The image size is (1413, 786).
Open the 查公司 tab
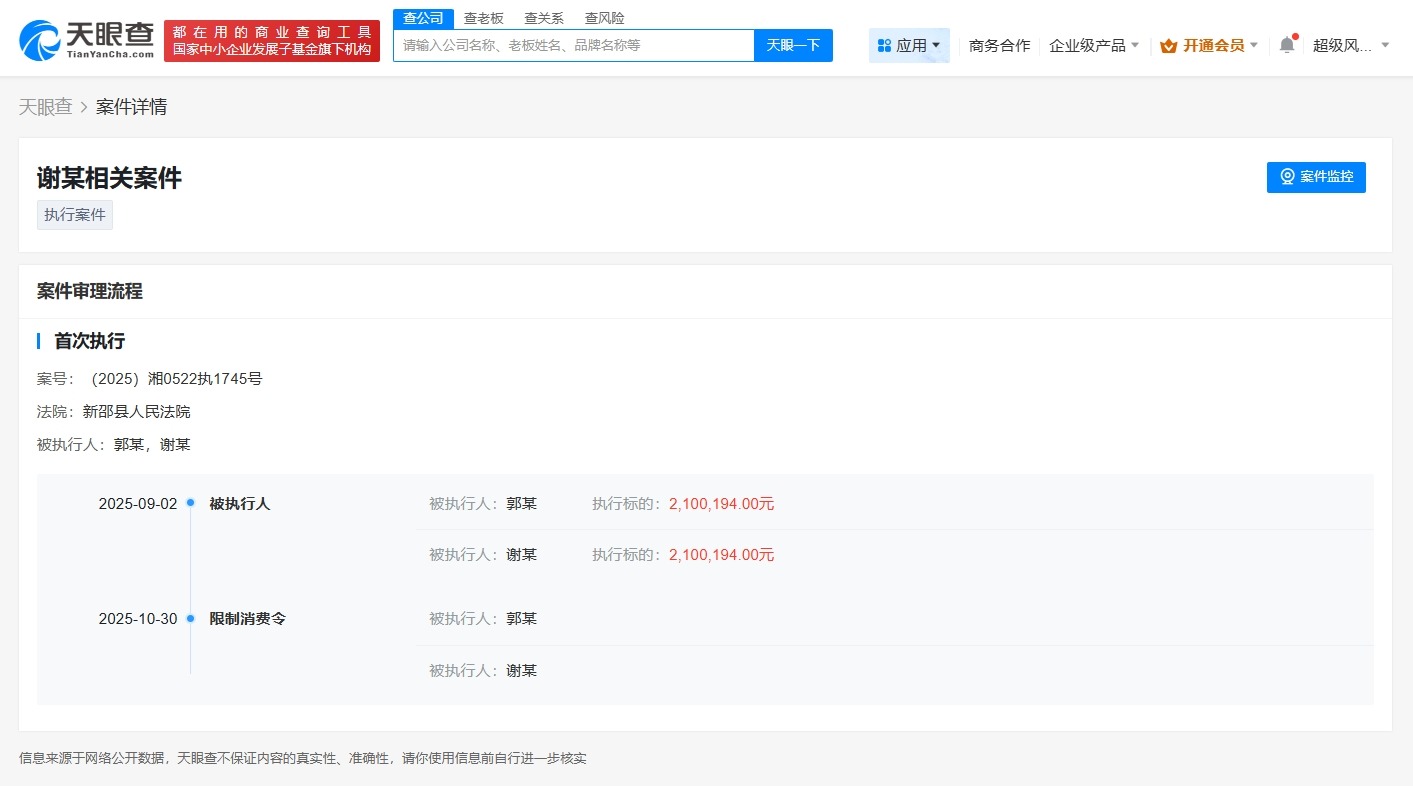coord(423,17)
